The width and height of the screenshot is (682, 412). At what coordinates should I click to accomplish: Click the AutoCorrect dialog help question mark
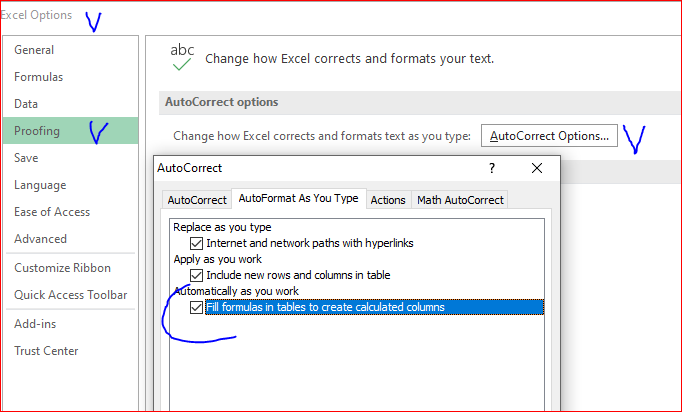pos(492,168)
